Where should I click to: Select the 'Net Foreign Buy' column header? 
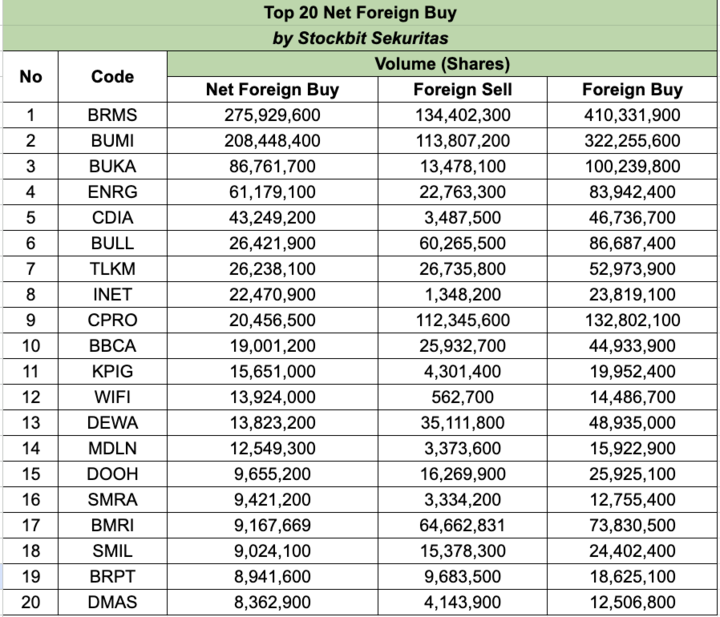pyautogui.click(x=272, y=89)
